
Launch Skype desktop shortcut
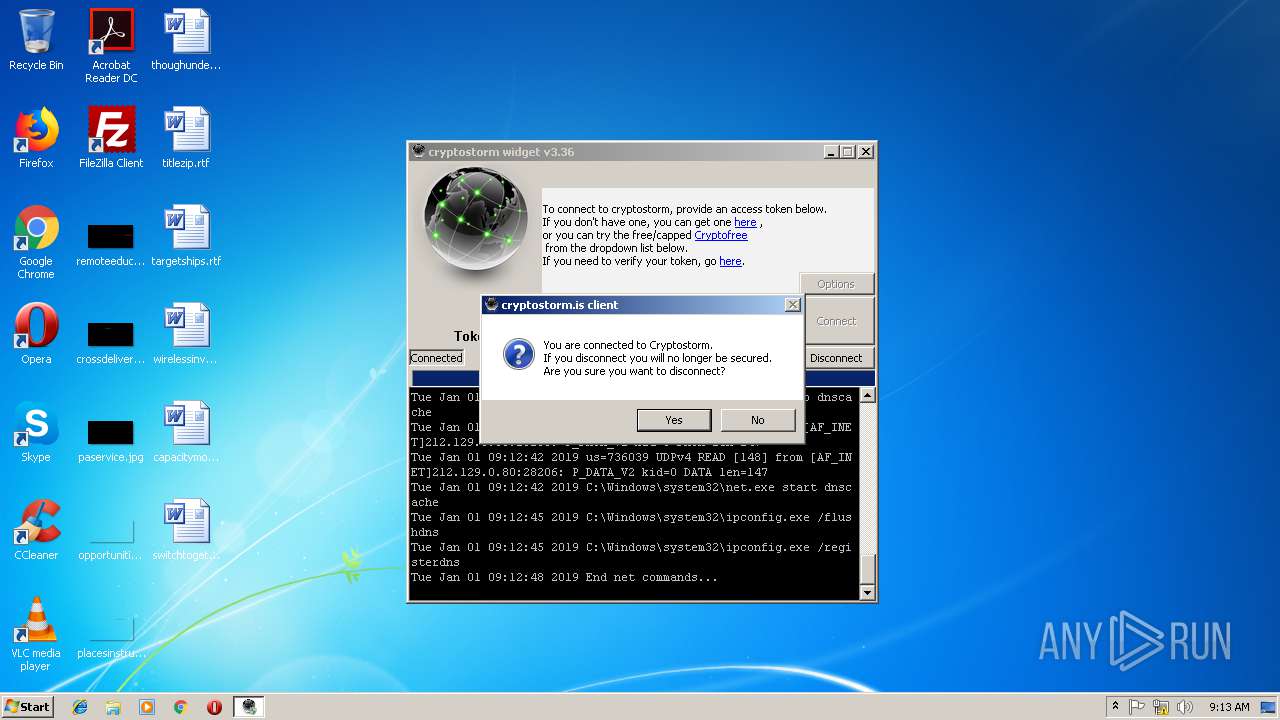(x=36, y=432)
